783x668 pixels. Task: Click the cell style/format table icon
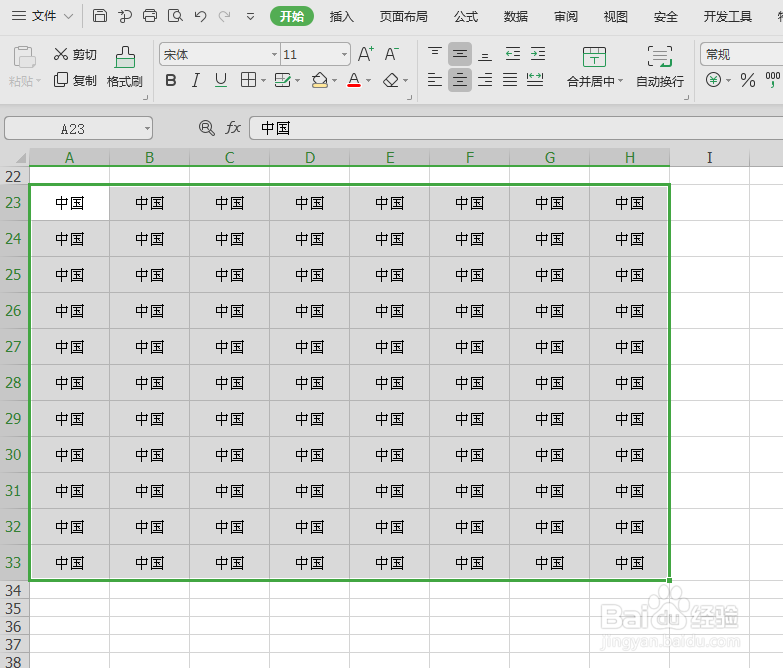(x=283, y=80)
